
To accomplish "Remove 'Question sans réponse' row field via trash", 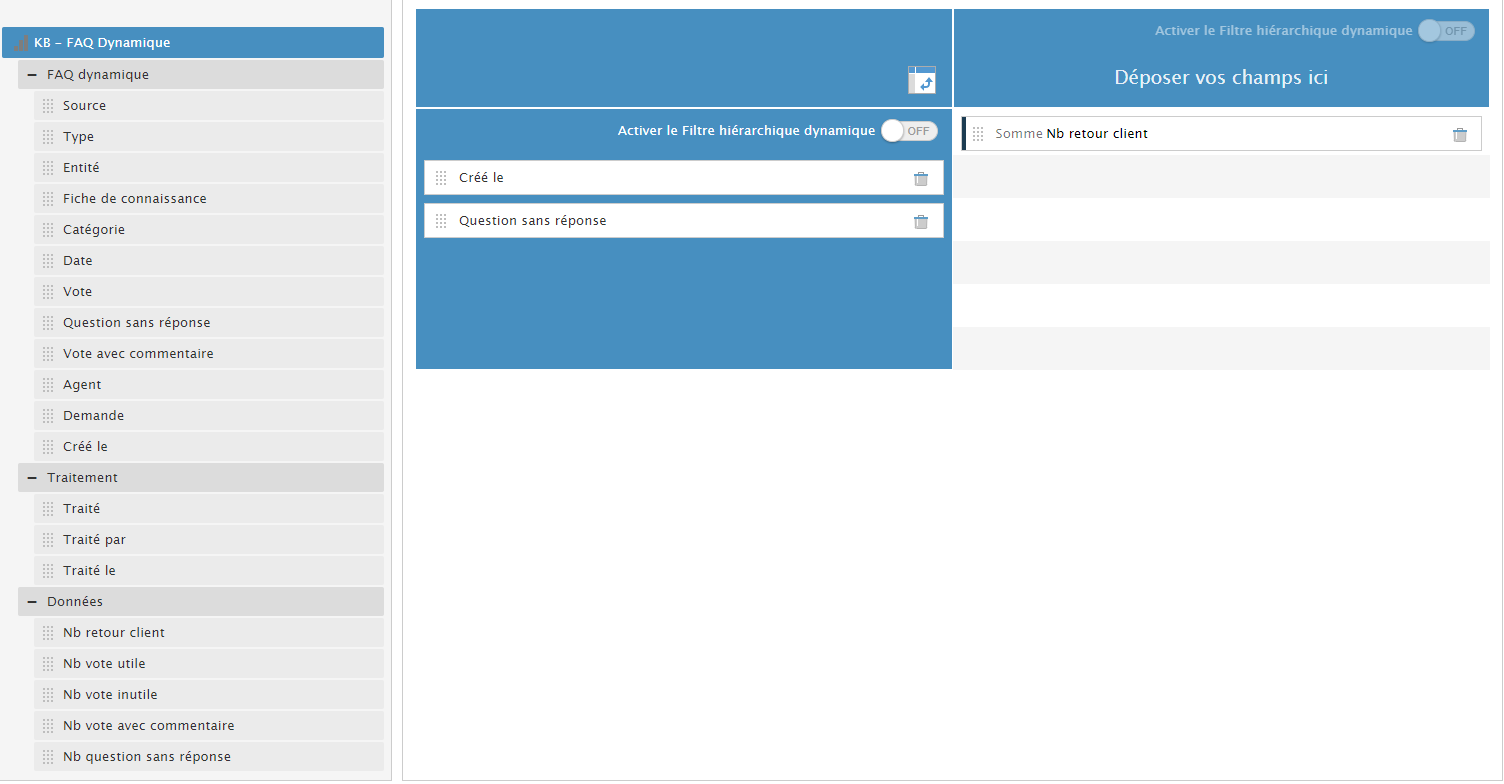I will point(920,222).
